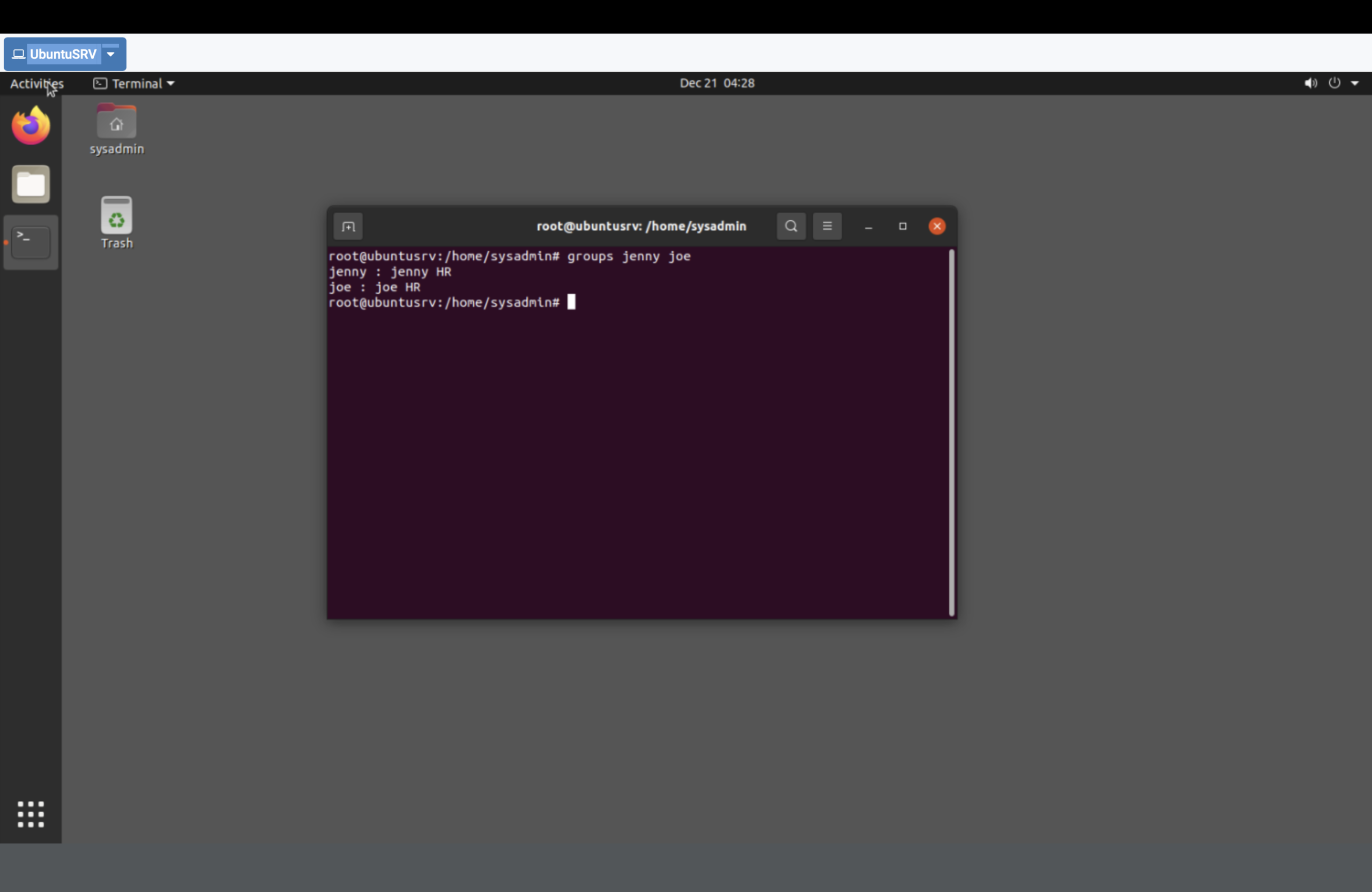This screenshot has height=892, width=1372.
Task: Open the terminal hamburger menu
Action: coord(826,227)
